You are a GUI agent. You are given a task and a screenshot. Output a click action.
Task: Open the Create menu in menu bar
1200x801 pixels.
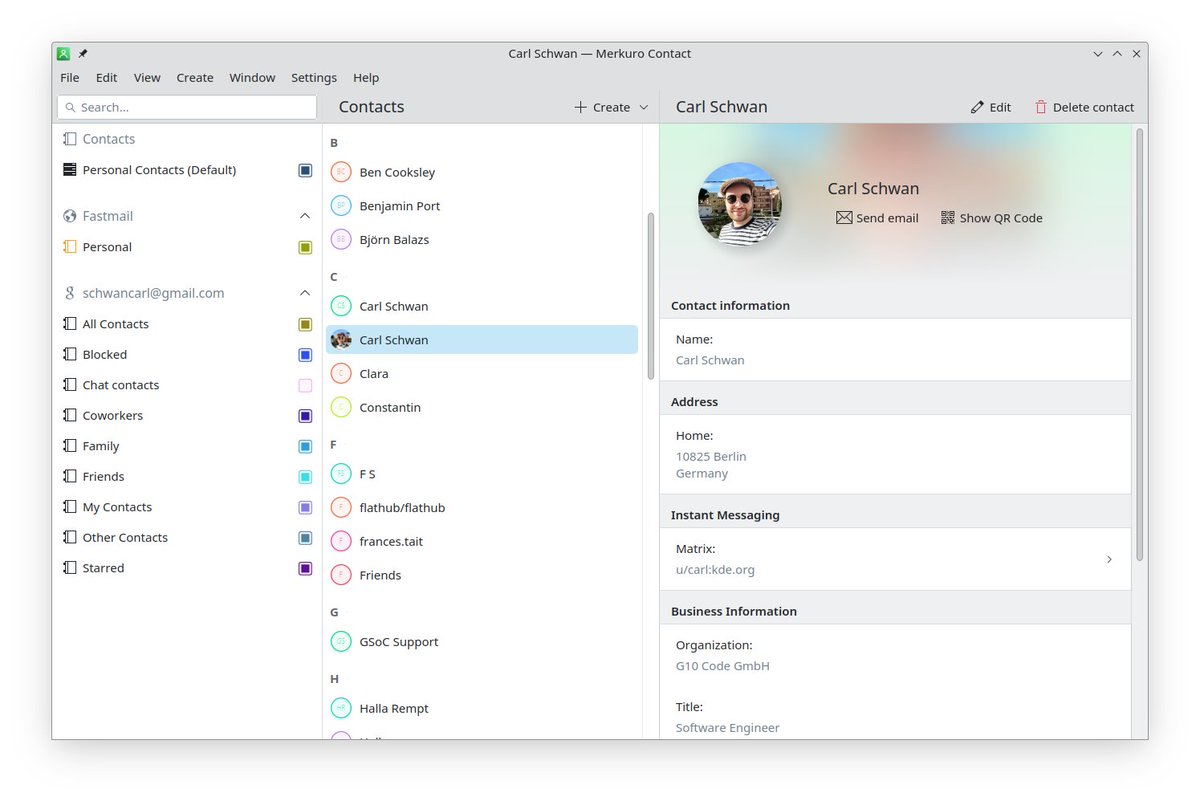tap(195, 78)
